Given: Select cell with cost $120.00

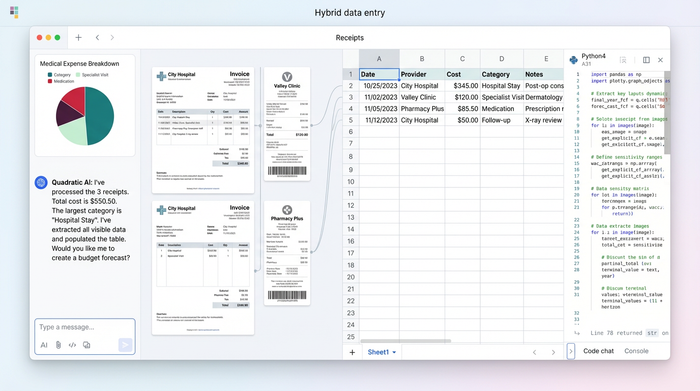Looking at the screenshot, I should (x=462, y=97).
